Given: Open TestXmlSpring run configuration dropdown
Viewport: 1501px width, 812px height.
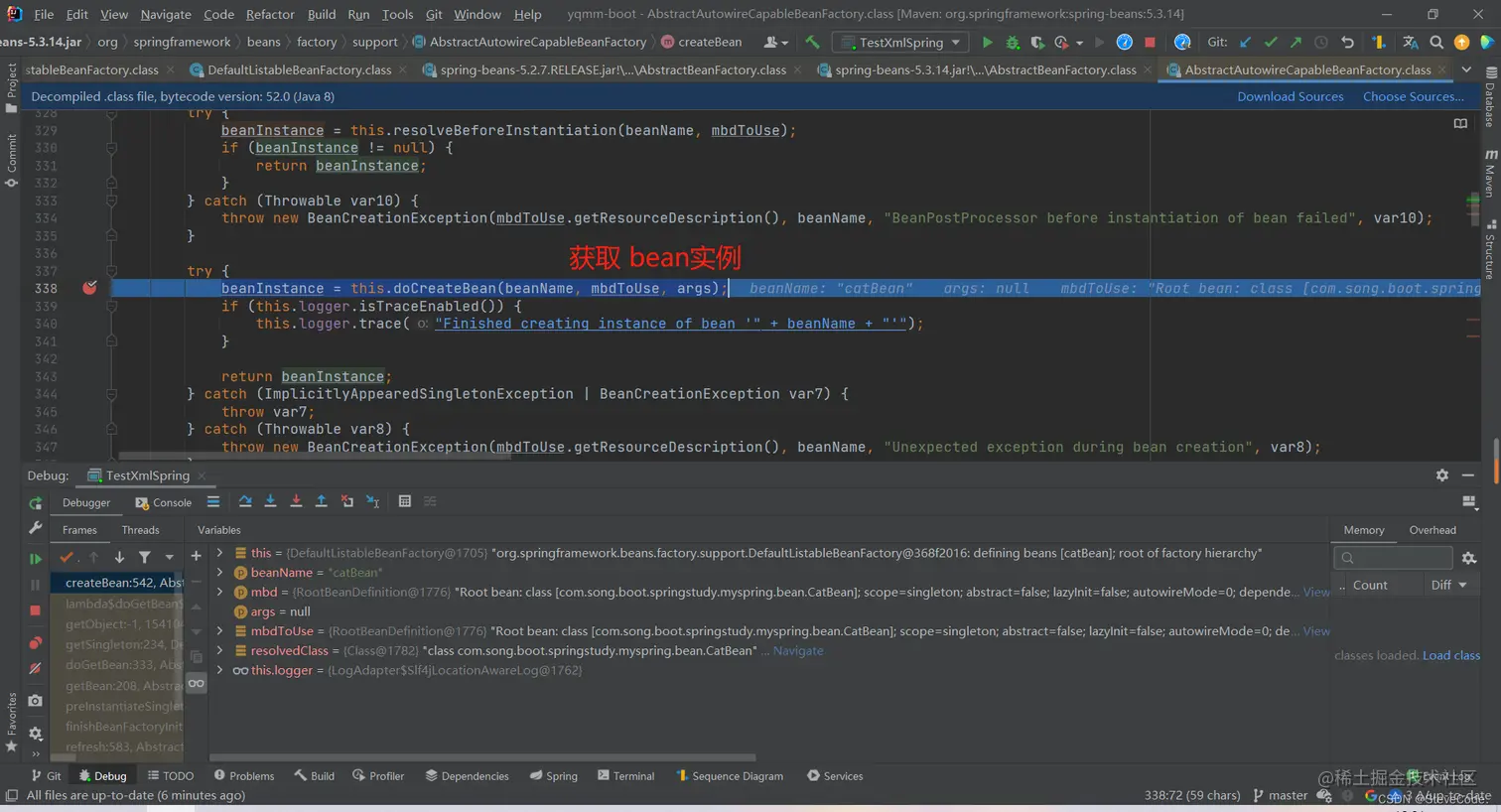Looking at the screenshot, I should pos(901,42).
